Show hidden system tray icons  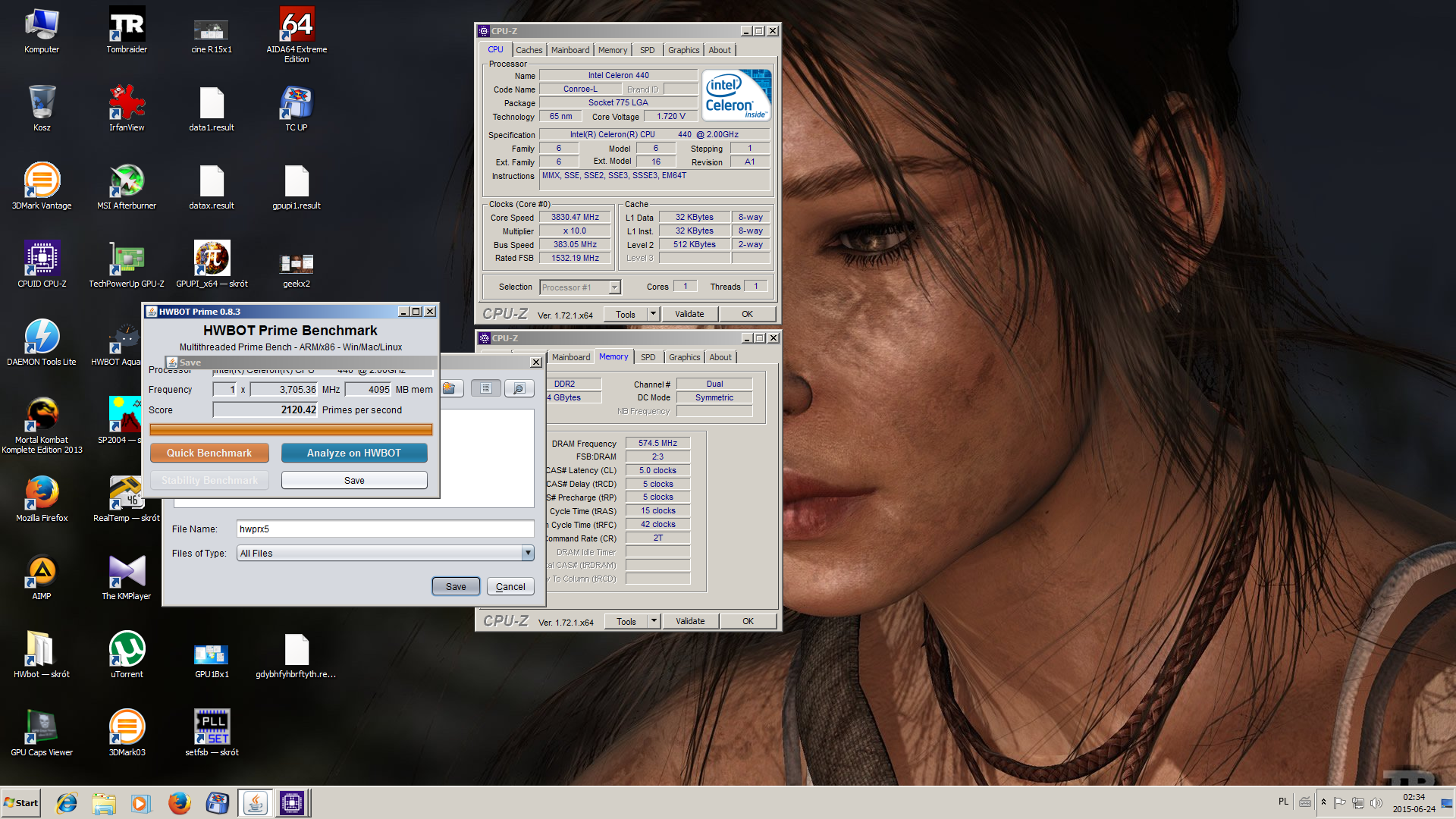[1323, 802]
